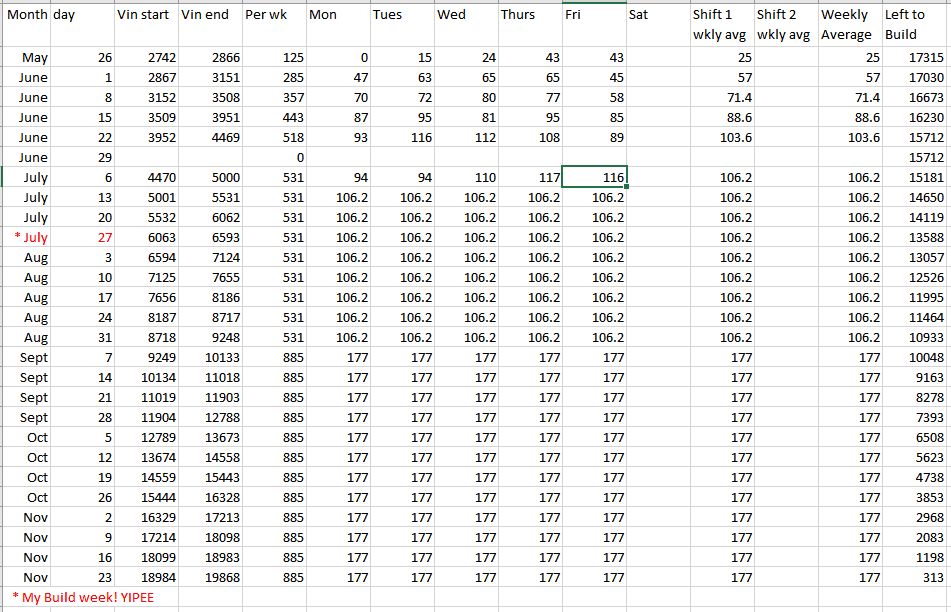This screenshot has width=951, height=612.
Task: Select the Vin start cell with 9249
Action: pyautogui.click(x=146, y=357)
